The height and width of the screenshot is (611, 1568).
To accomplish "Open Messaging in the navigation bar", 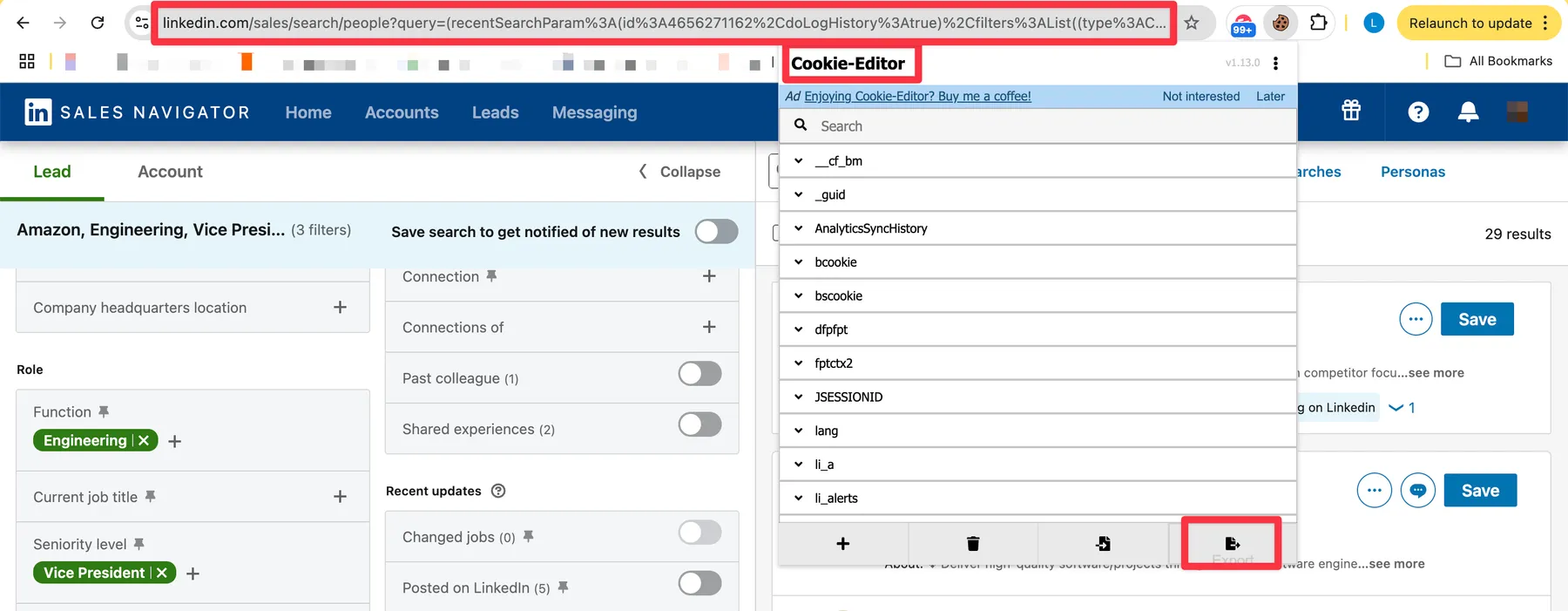I will coord(594,112).
